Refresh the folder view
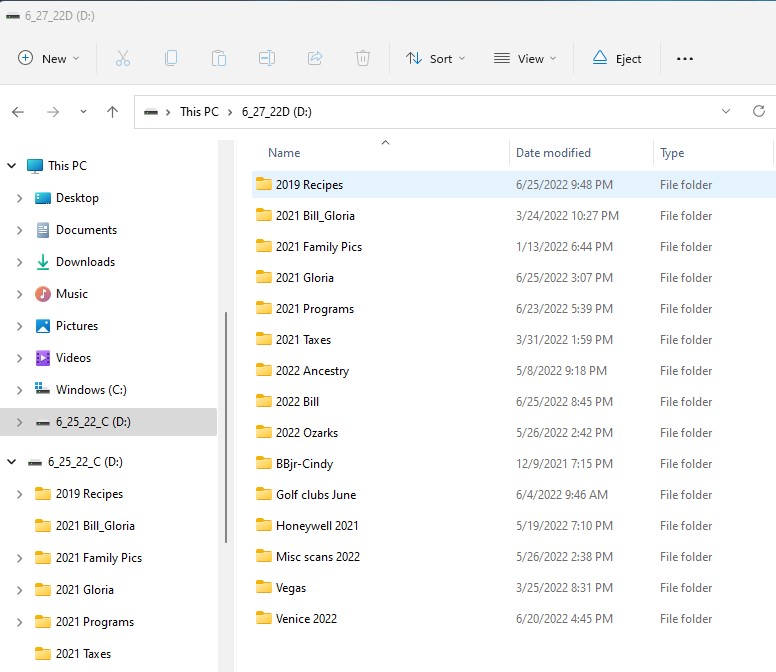Viewport: 776px width, 672px height. (x=759, y=111)
